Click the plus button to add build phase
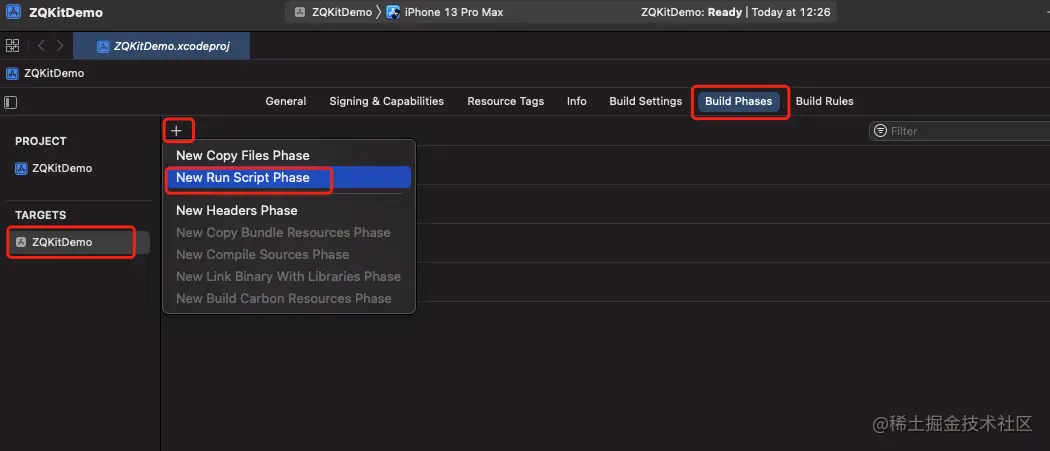The image size is (1050, 451). (x=176, y=131)
